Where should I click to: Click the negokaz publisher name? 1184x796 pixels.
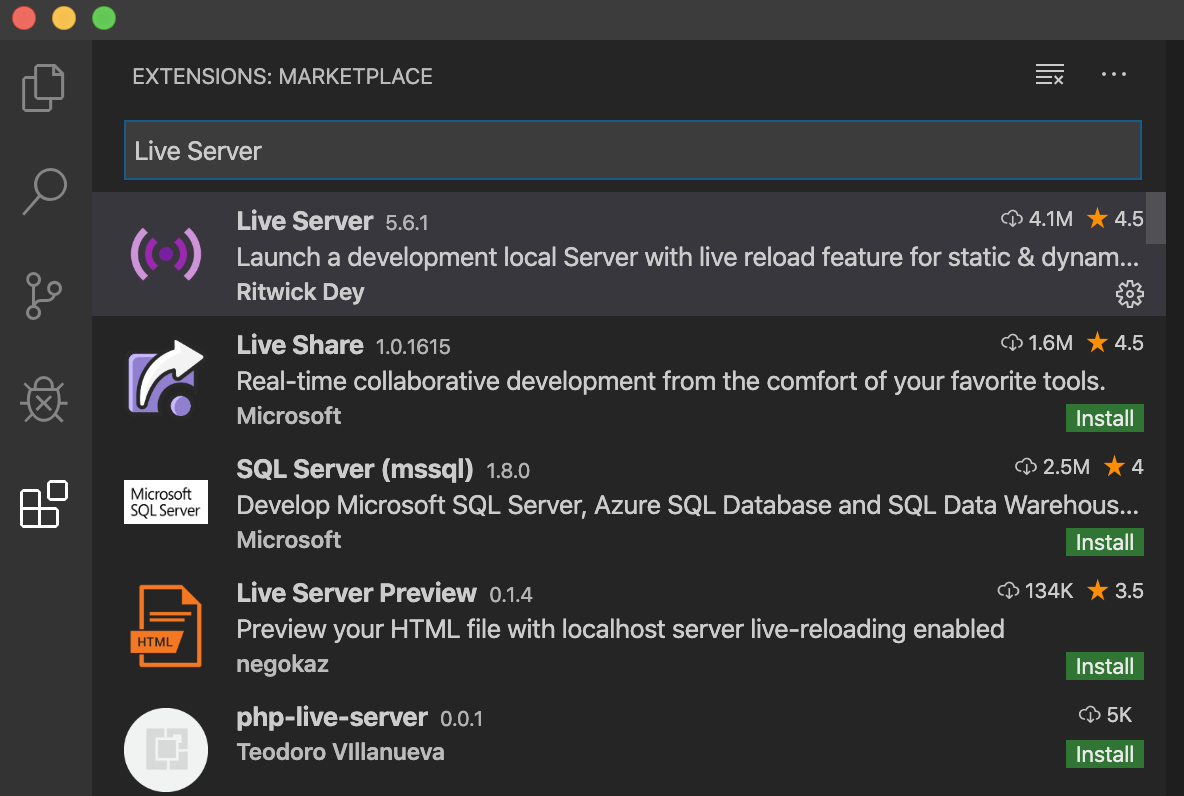pos(282,664)
